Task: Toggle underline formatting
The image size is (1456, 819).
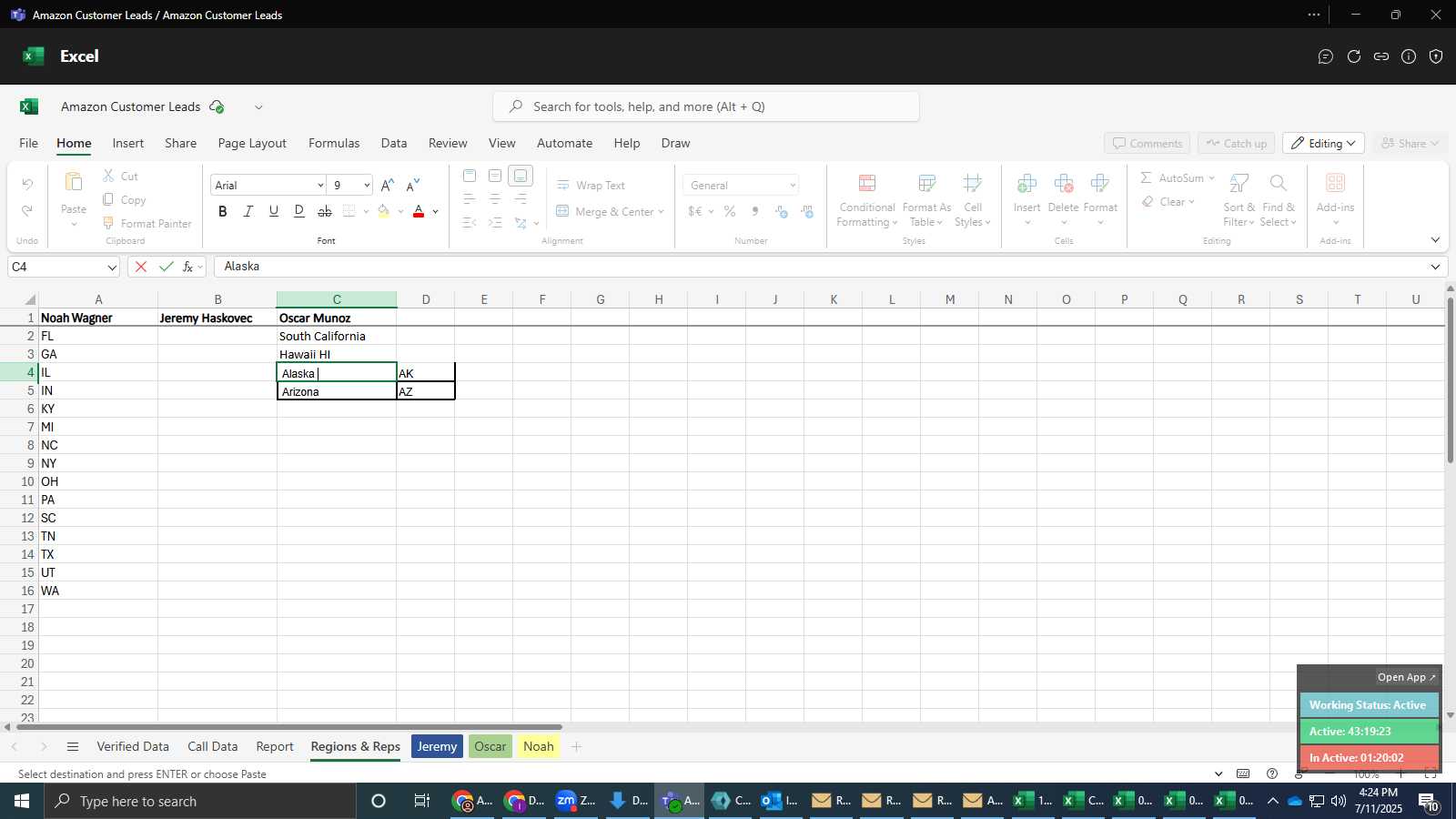Action: [x=273, y=211]
